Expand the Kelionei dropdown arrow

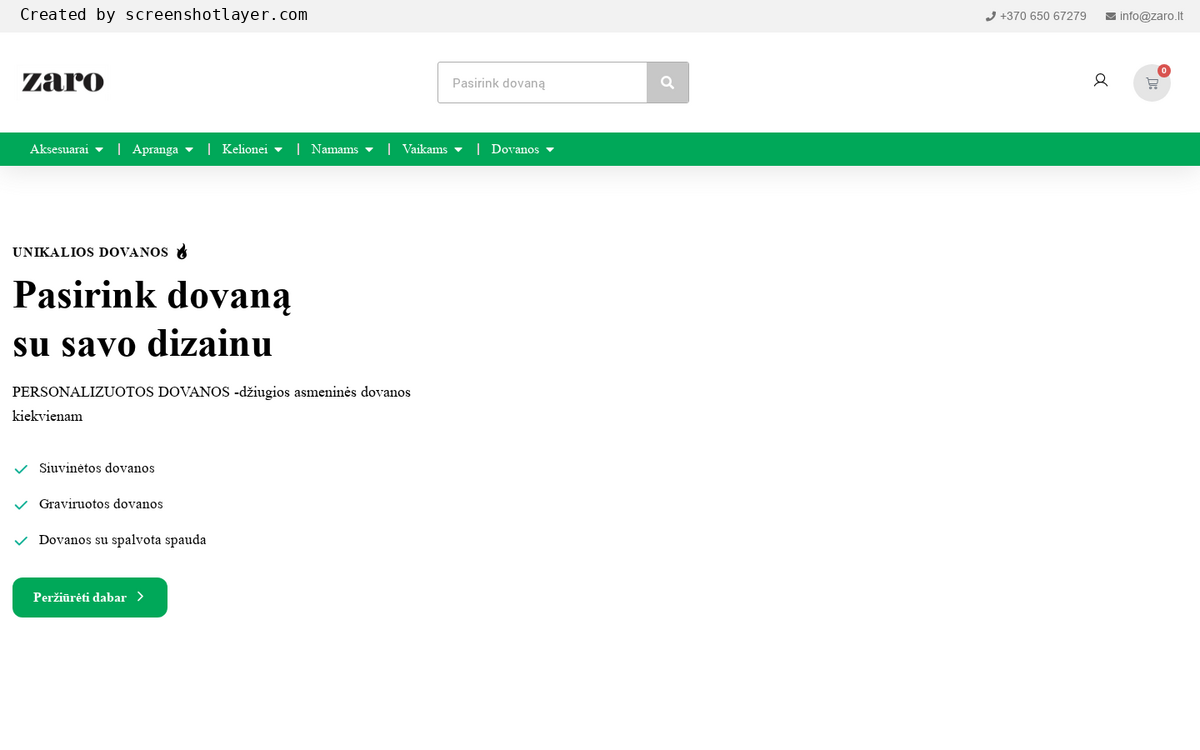[278, 150]
